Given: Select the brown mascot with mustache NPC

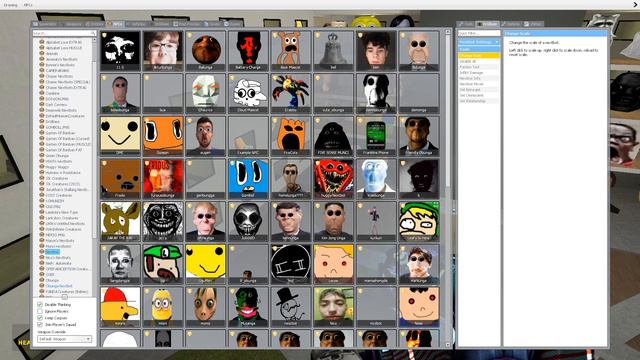Looking at the screenshot, I should pyautogui.click(x=291, y=51).
